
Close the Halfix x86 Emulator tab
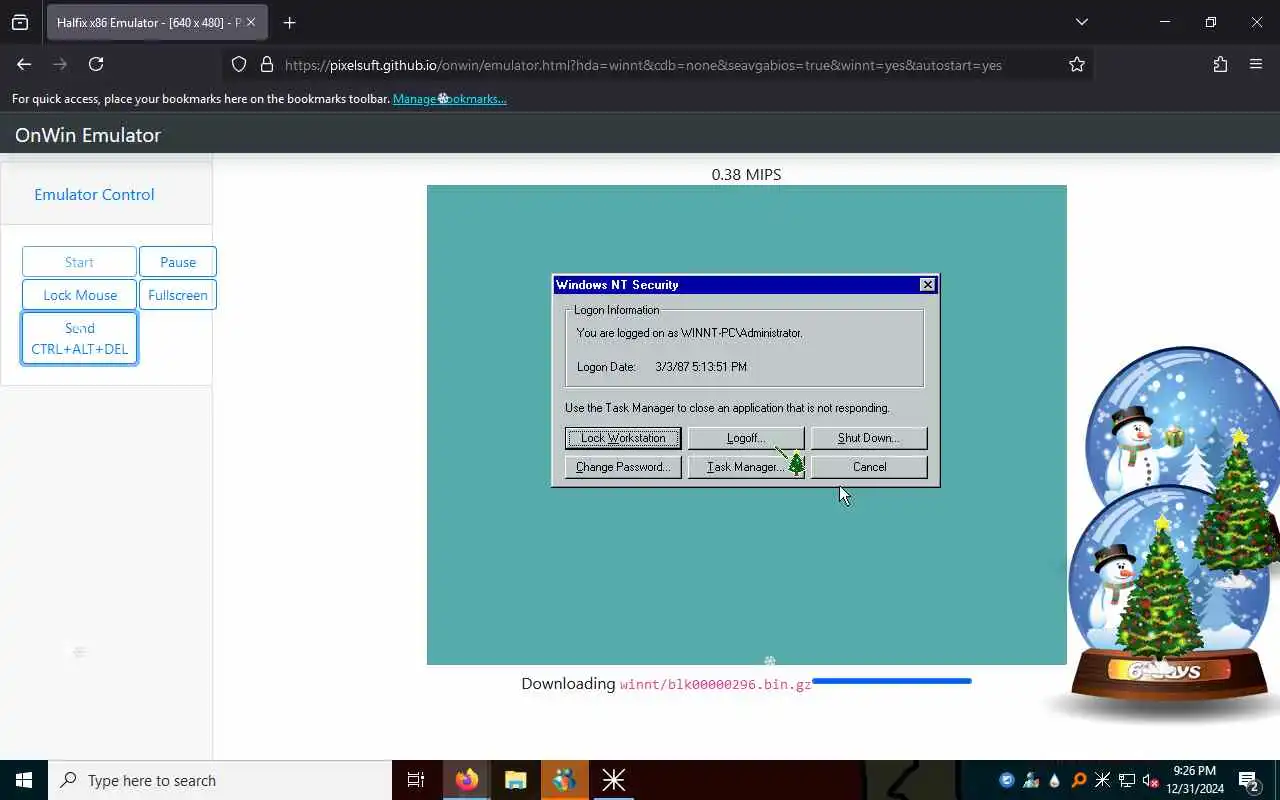pyautogui.click(x=251, y=22)
